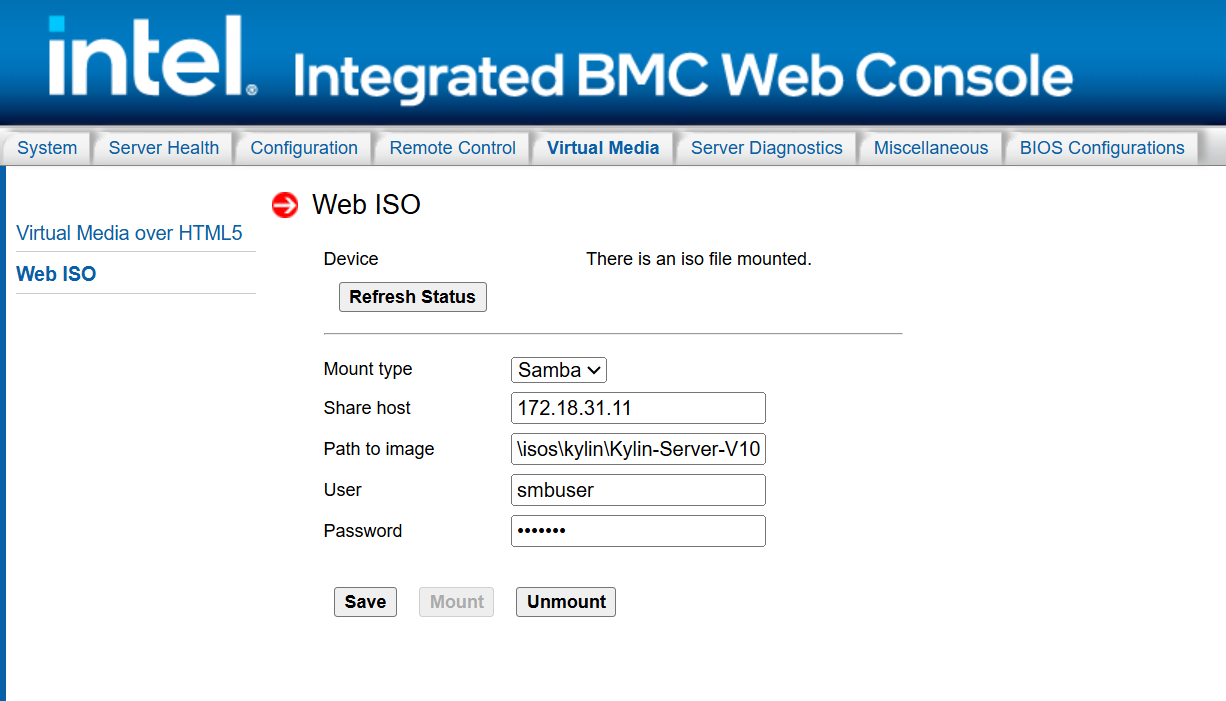Screen dimensions: 1226x701
Task: Click the Virtual Media tab
Action: coord(603,148)
